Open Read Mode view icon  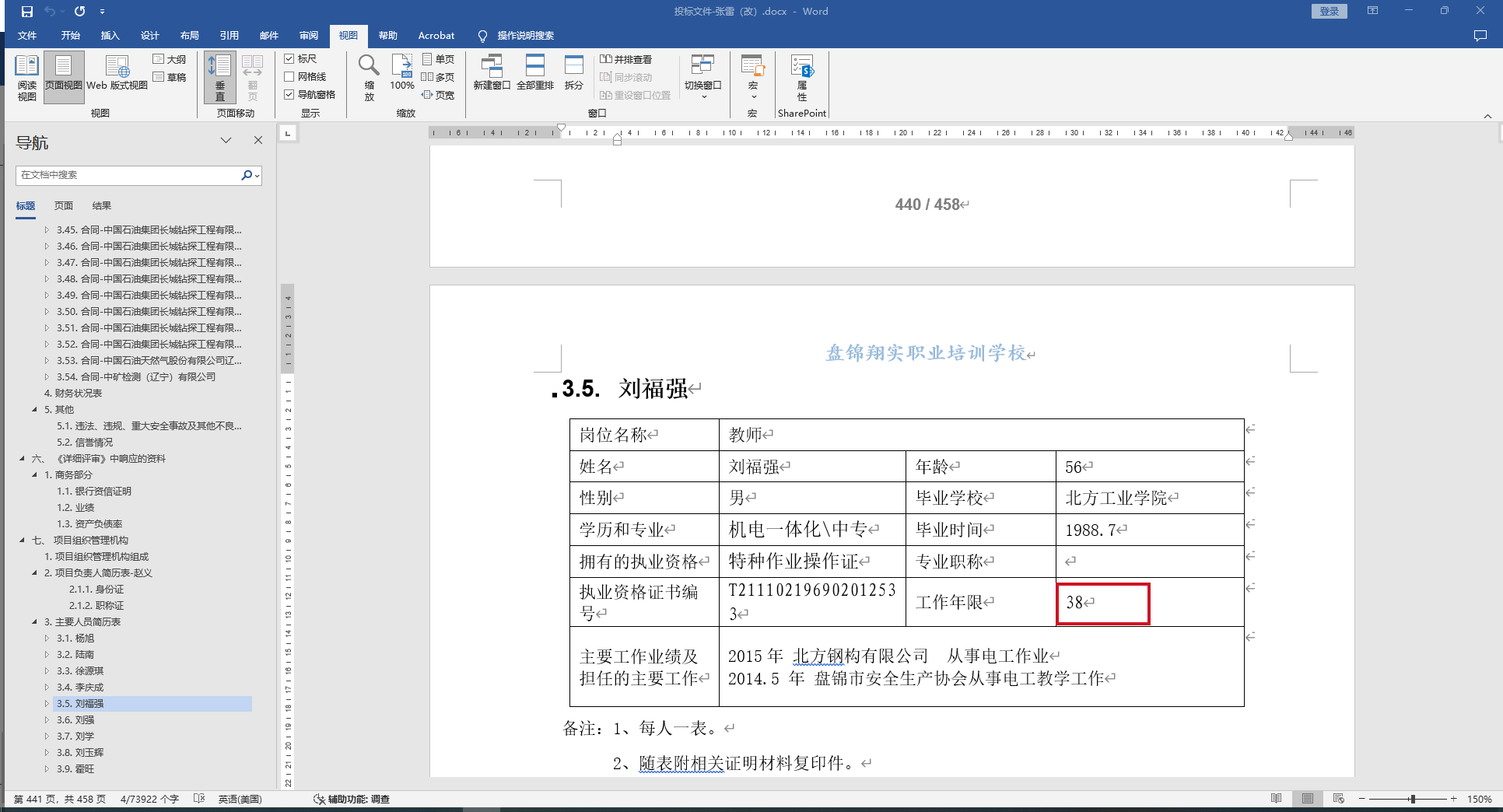pos(26,76)
